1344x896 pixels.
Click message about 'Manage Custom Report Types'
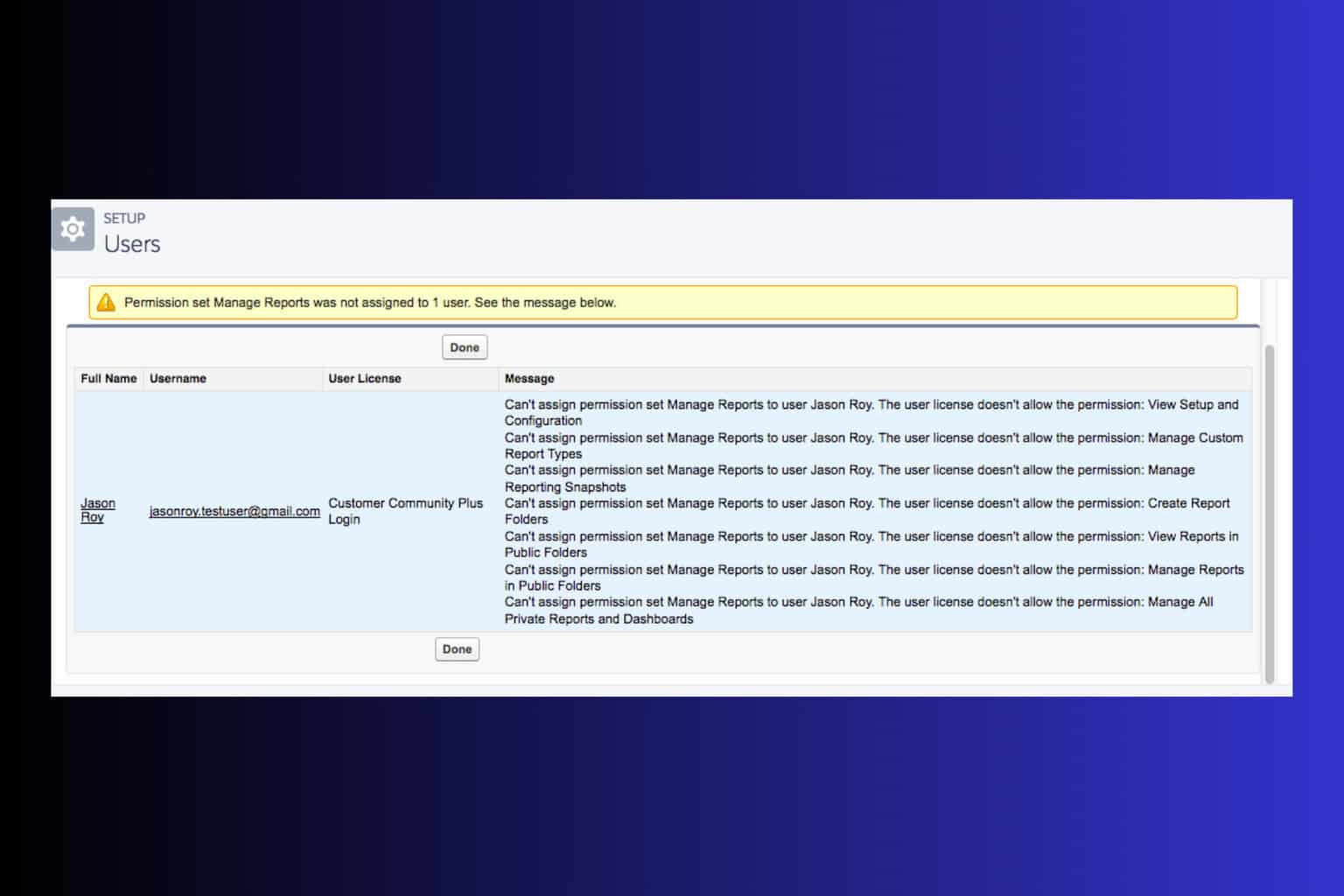[873, 445]
